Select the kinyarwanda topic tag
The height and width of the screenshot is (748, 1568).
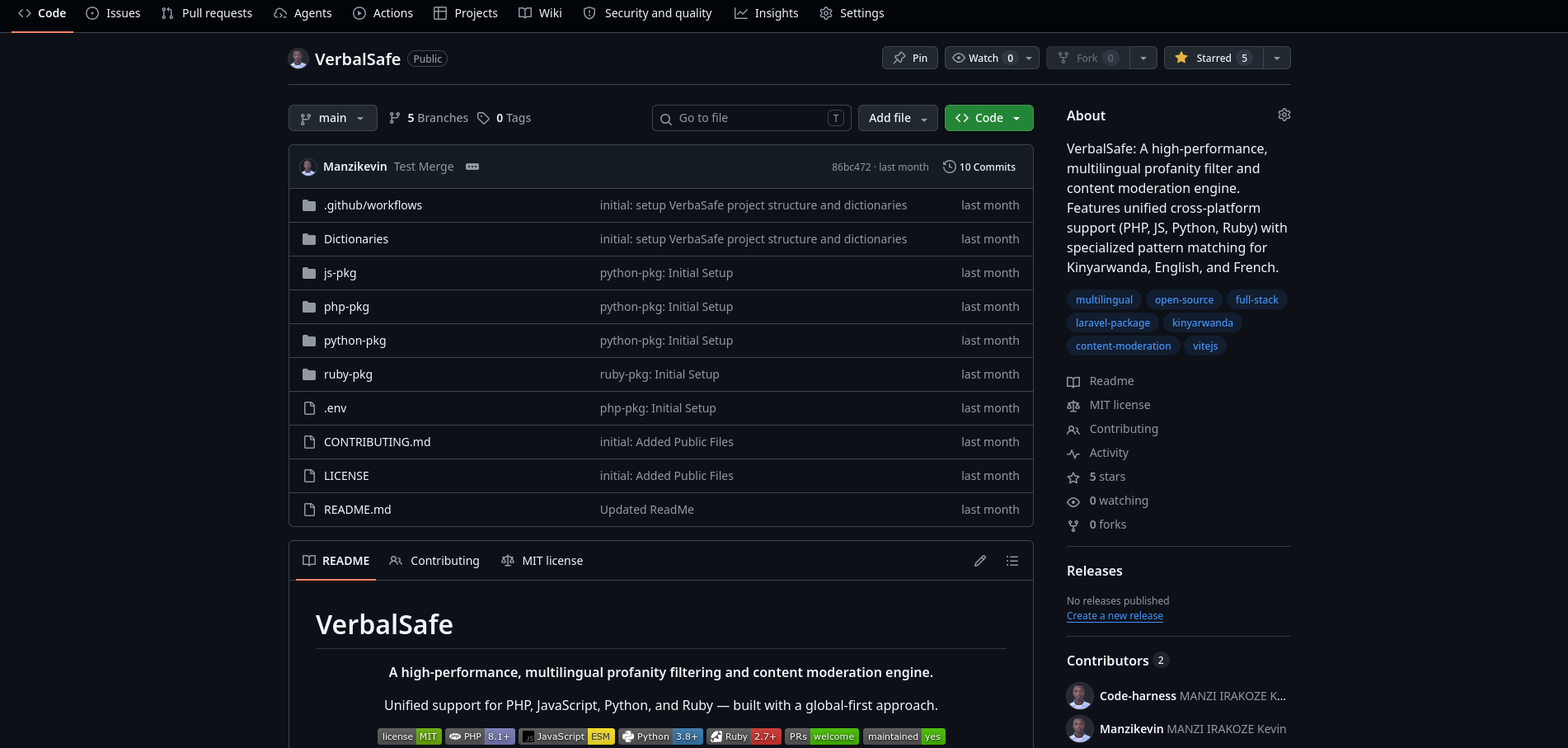pyautogui.click(x=1203, y=322)
